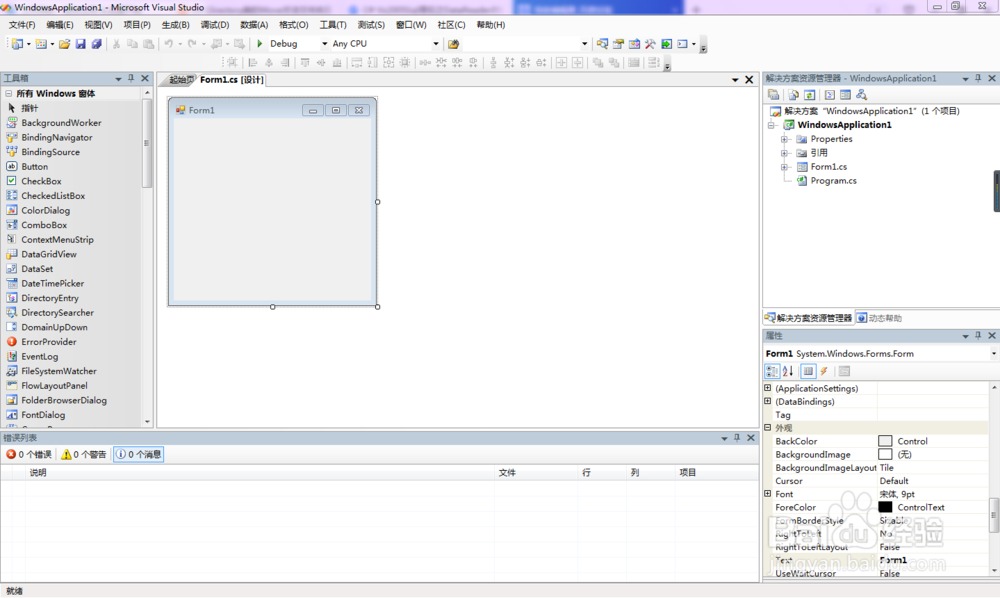Switch to the 起始页 start page tab
1000x598 pixels.
tap(180, 80)
